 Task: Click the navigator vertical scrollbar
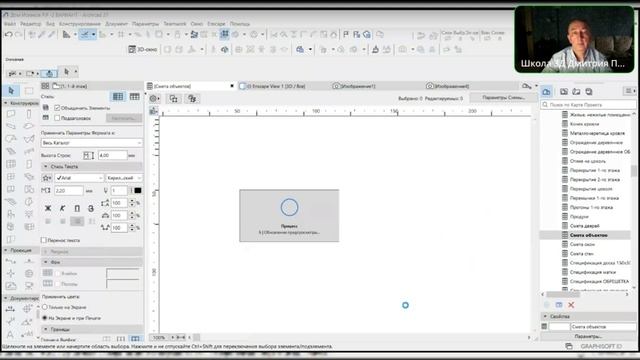(634, 171)
